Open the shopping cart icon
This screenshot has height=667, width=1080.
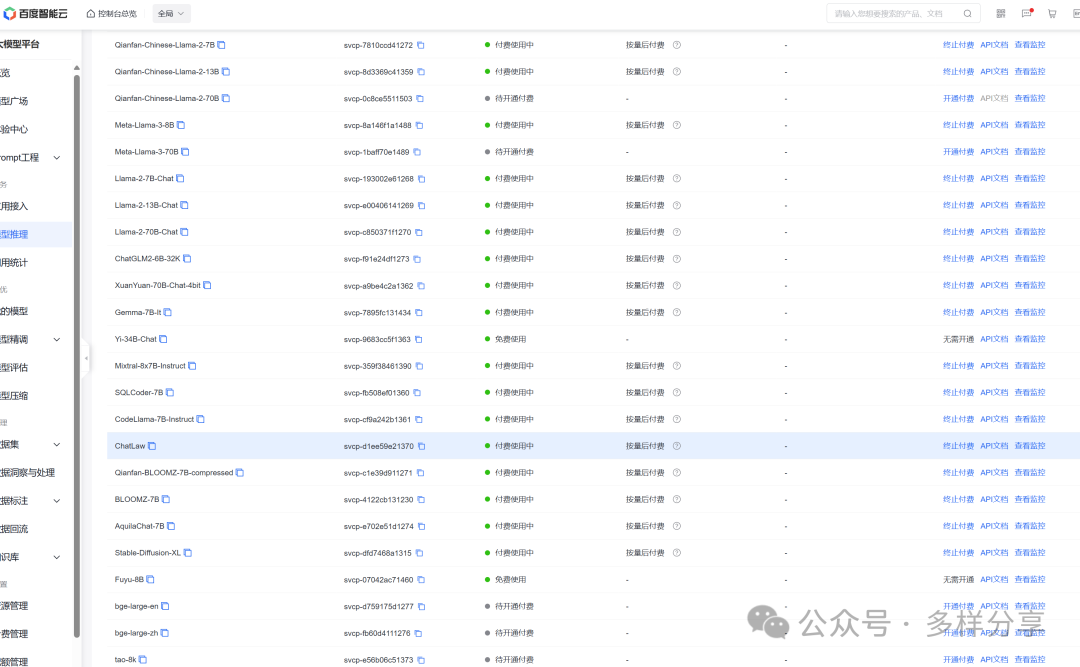(x=1052, y=14)
